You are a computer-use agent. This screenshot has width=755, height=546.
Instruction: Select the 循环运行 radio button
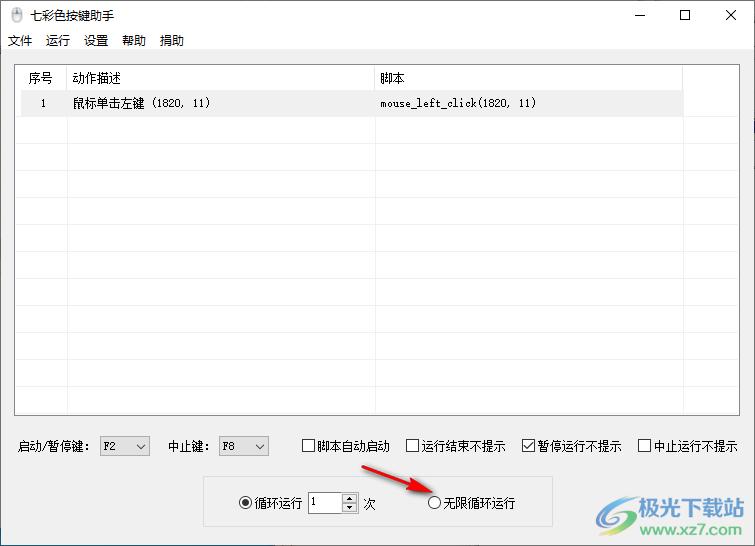246,503
